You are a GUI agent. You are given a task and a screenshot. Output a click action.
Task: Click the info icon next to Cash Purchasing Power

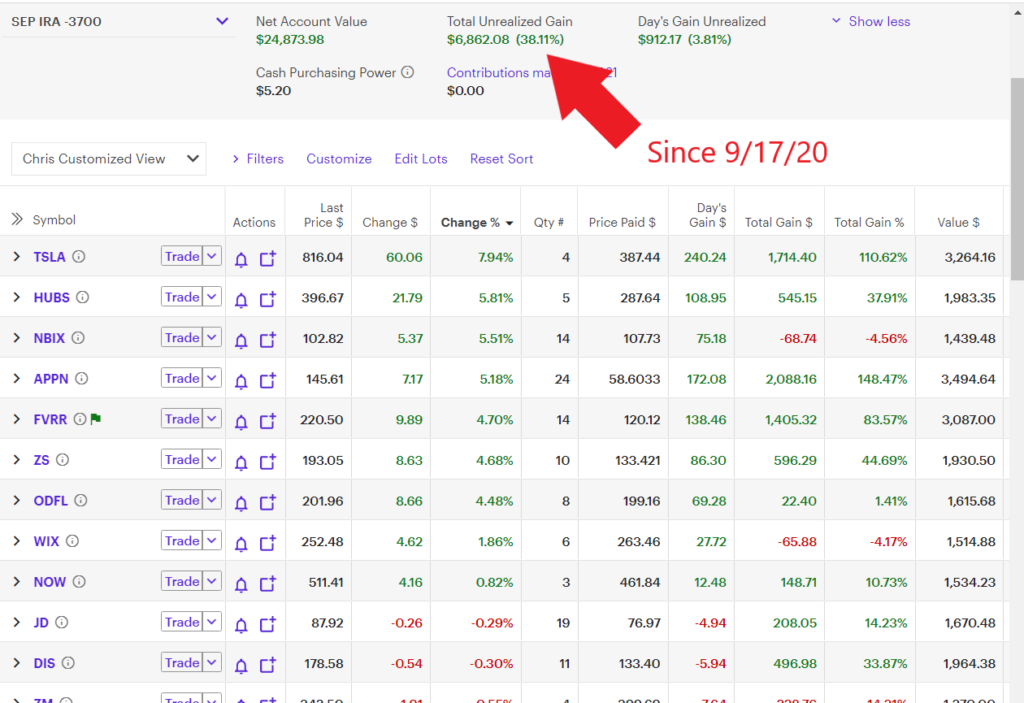click(x=407, y=72)
